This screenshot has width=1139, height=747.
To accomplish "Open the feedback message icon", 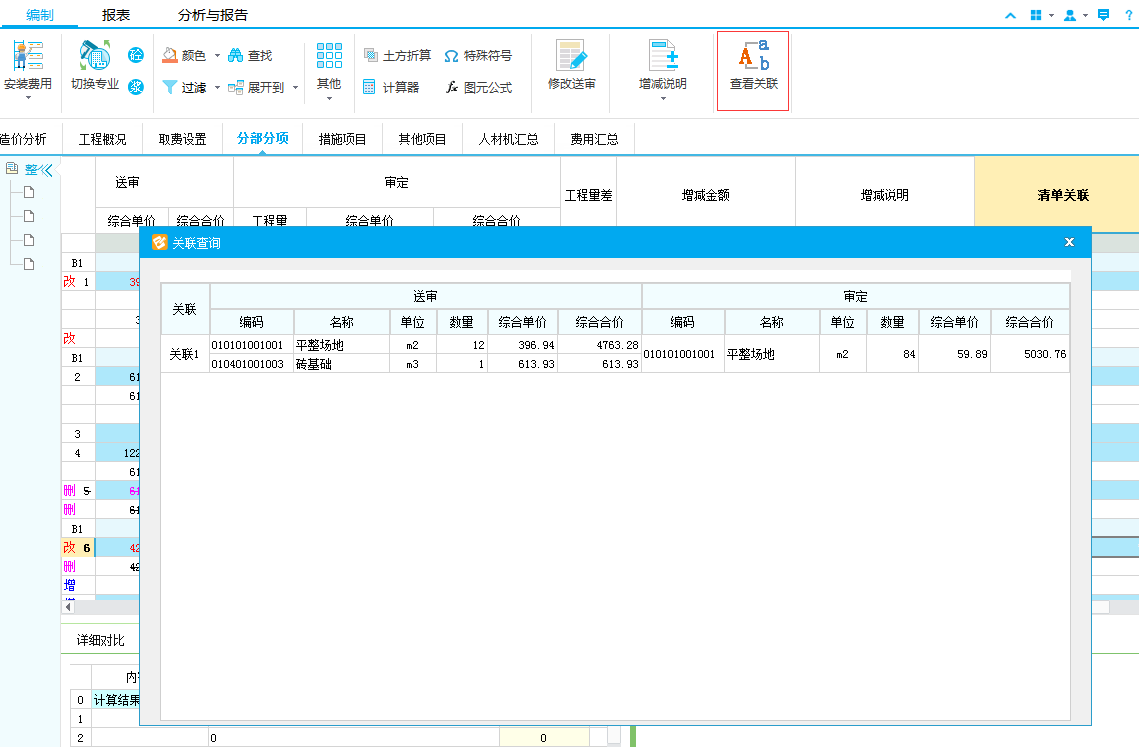I will click(x=1103, y=15).
